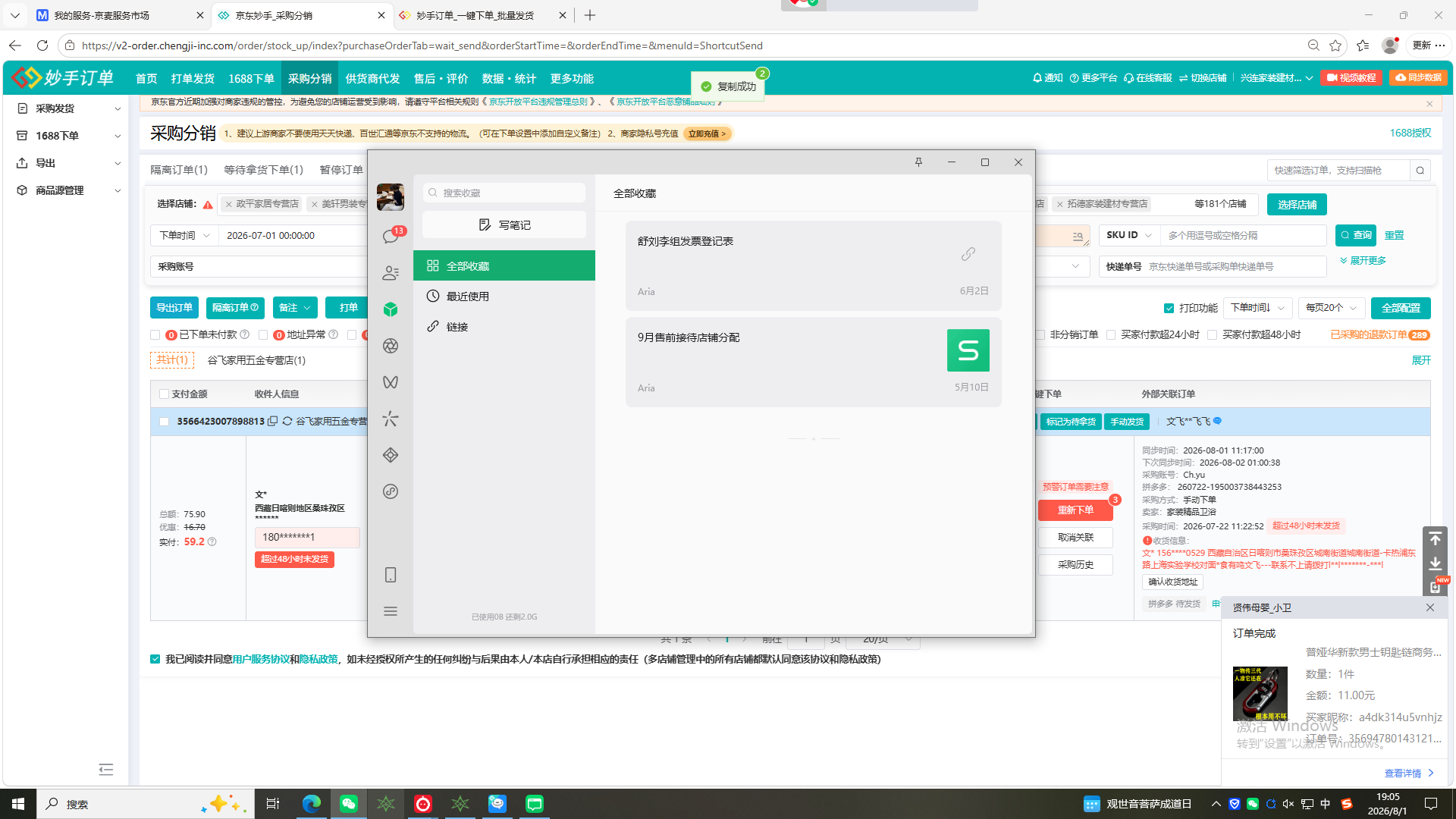Toggle 已下单未付款 checkbox
Screen dimensions: 1456x819
(155, 334)
